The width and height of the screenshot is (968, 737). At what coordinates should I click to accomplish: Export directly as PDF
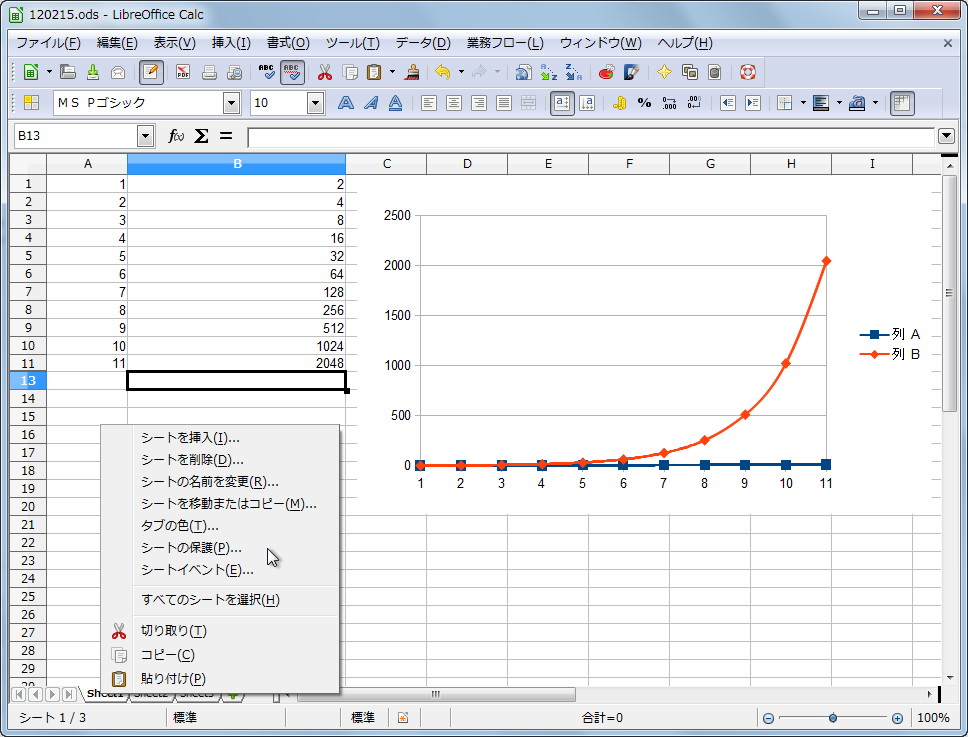point(183,72)
